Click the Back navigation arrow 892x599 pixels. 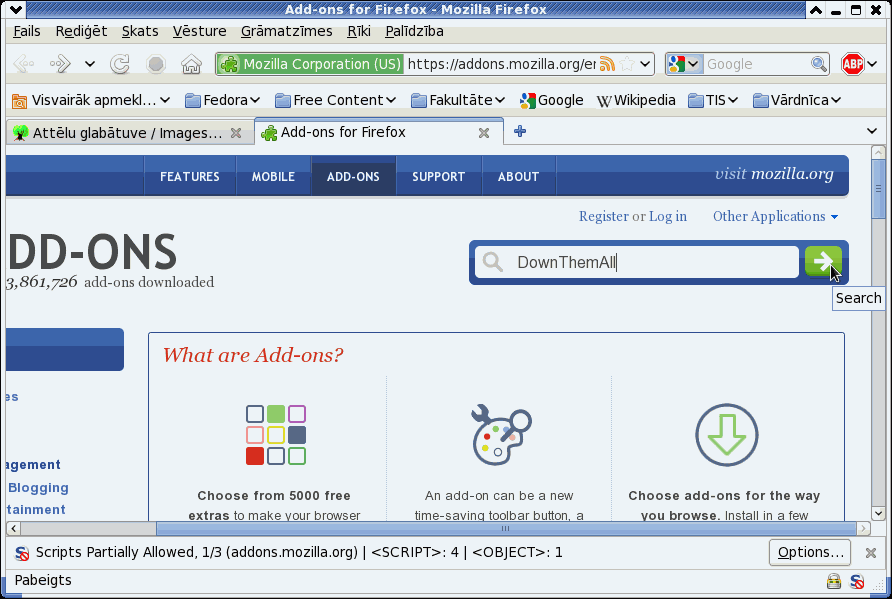pos(23,64)
